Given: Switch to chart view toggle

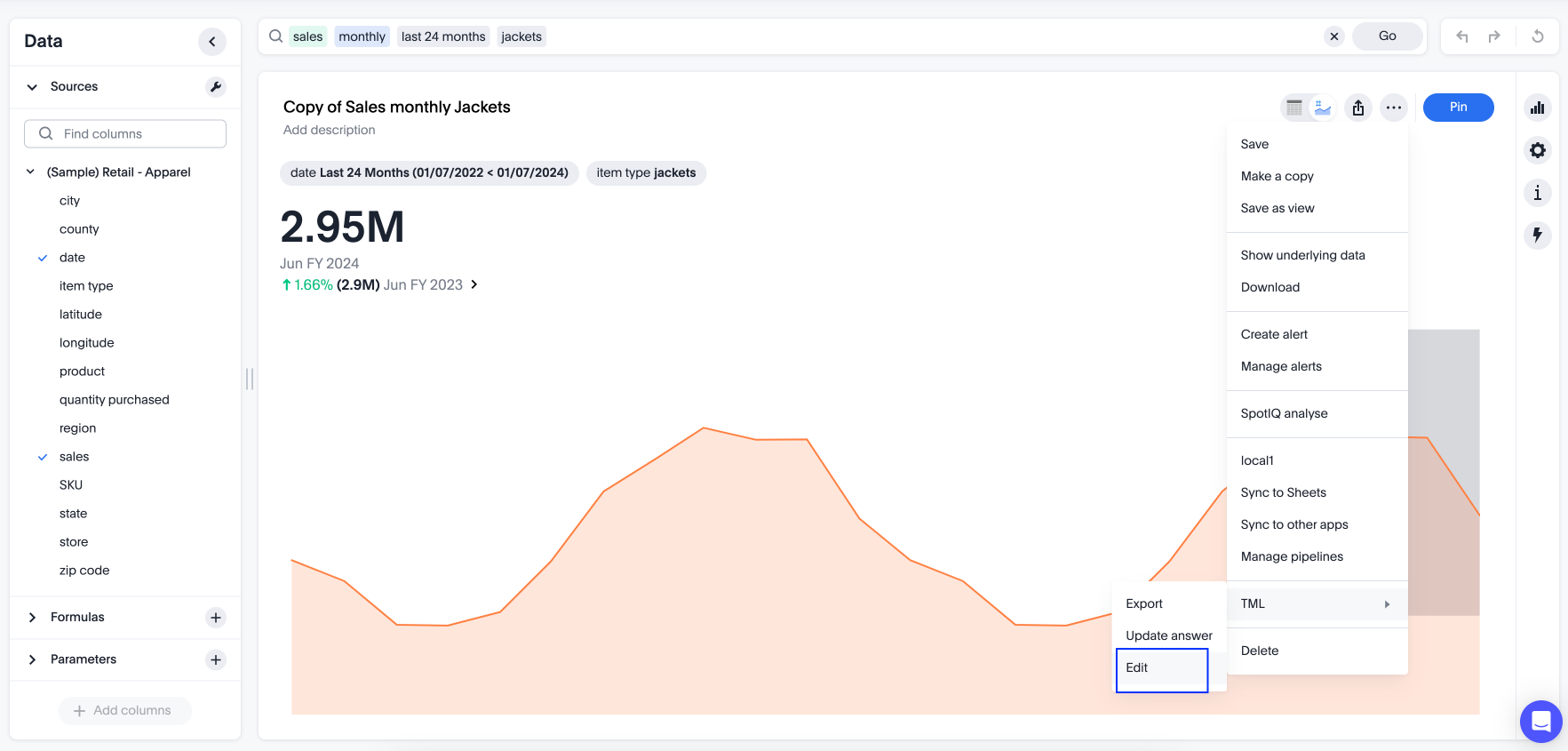Looking at the screenshot, I should 1323,108.
